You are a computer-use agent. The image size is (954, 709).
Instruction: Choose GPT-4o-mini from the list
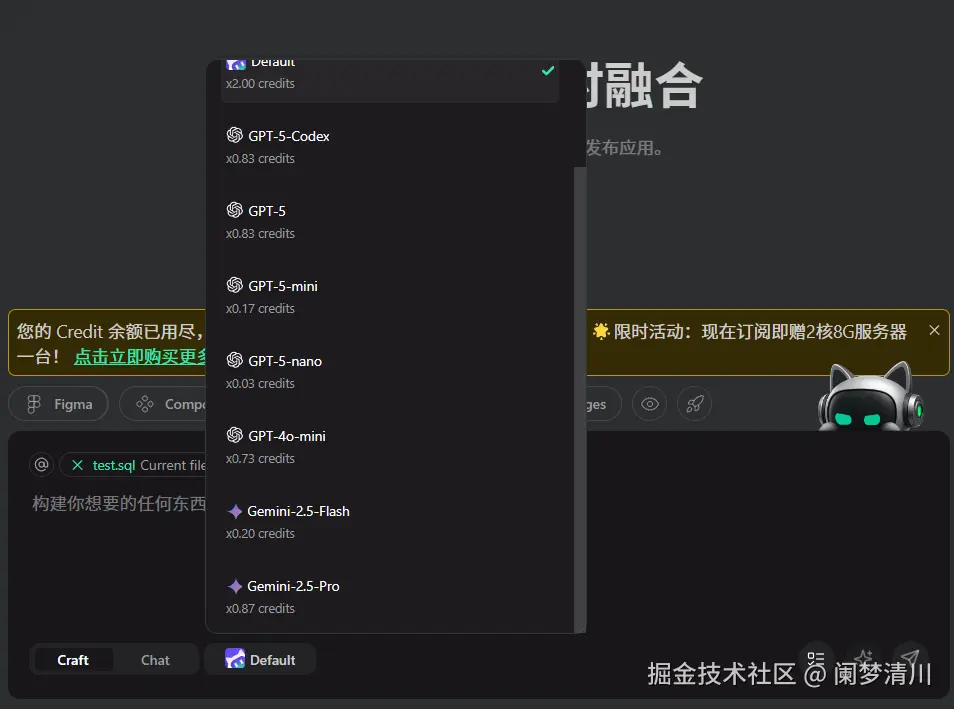[x=390, y=446]
